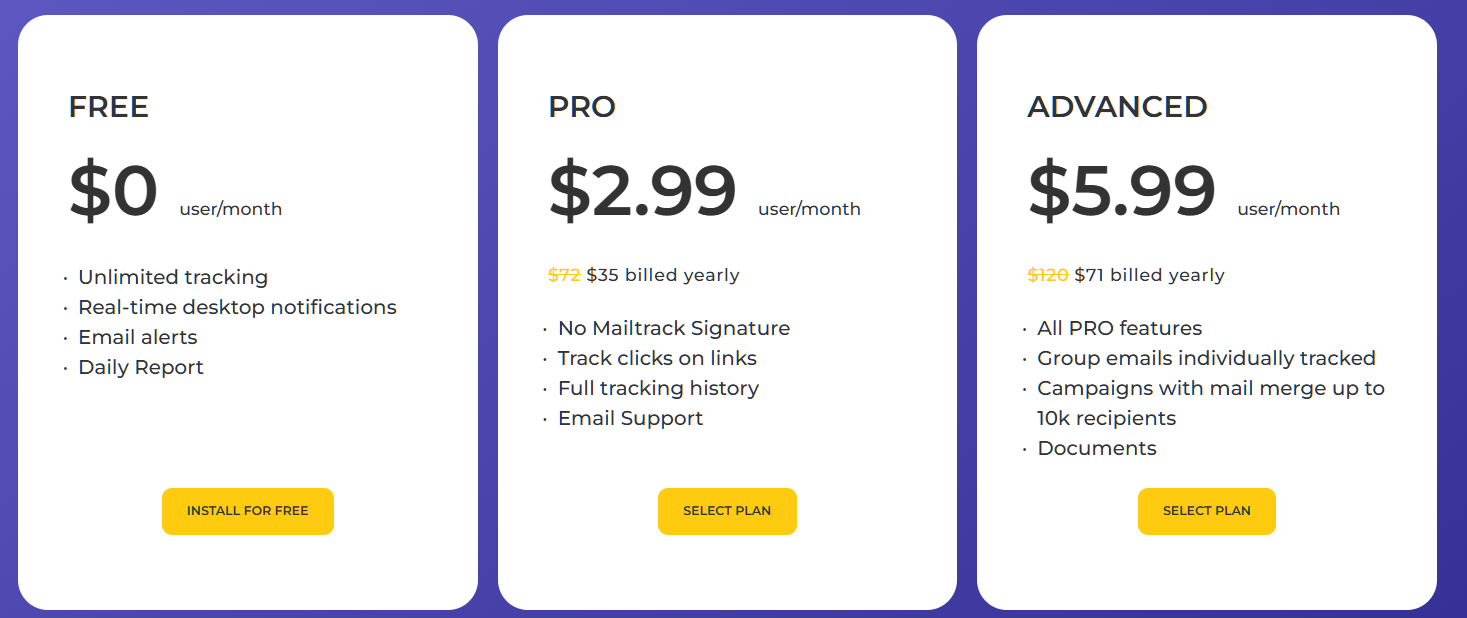Viewport: 1467px width, 618px height.
Task: Click Group emails individually tracked feature
Action: pyautogui.click(x=1206, y=358)
